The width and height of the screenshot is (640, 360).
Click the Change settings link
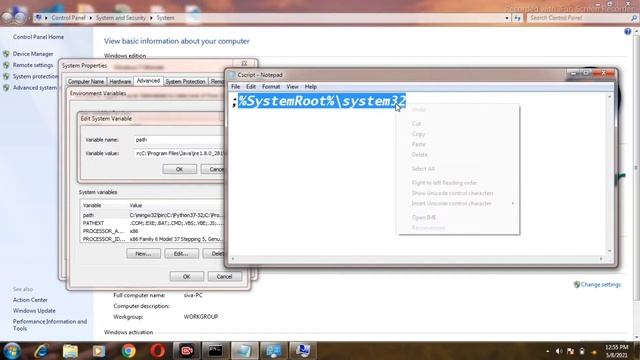[x=600, y=284]
